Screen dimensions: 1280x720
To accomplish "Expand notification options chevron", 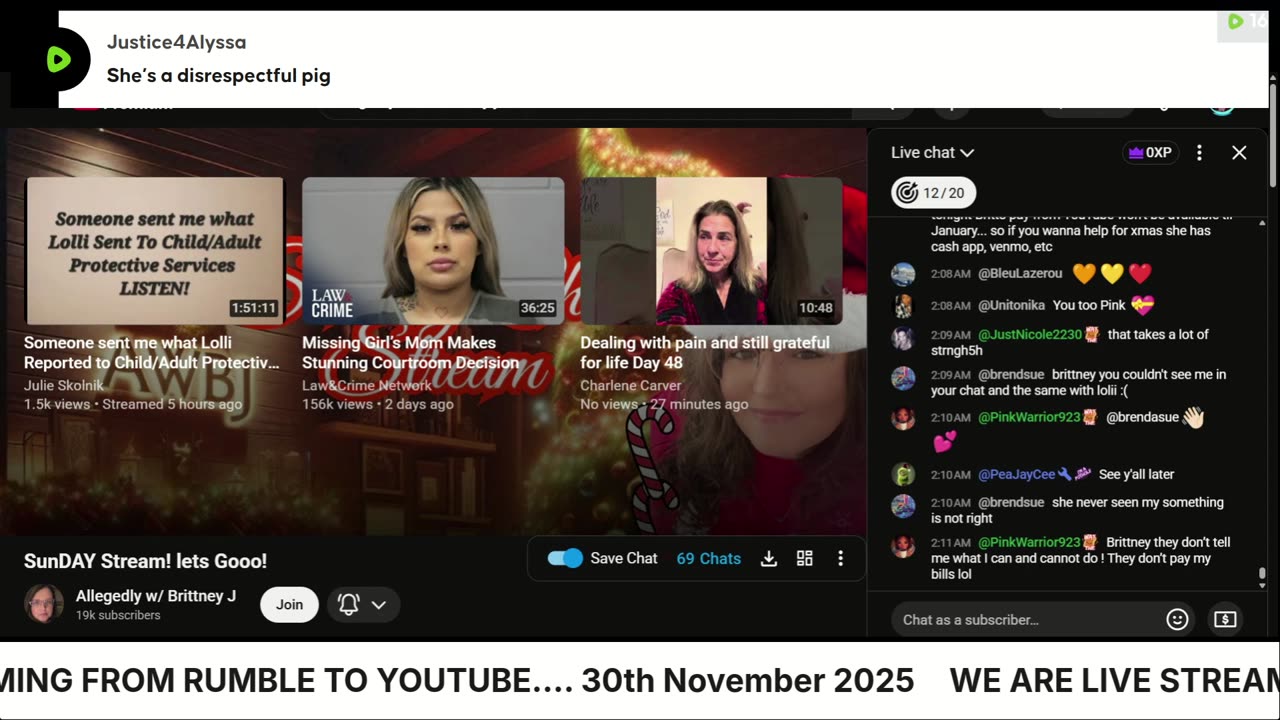I will click(379, 604).
